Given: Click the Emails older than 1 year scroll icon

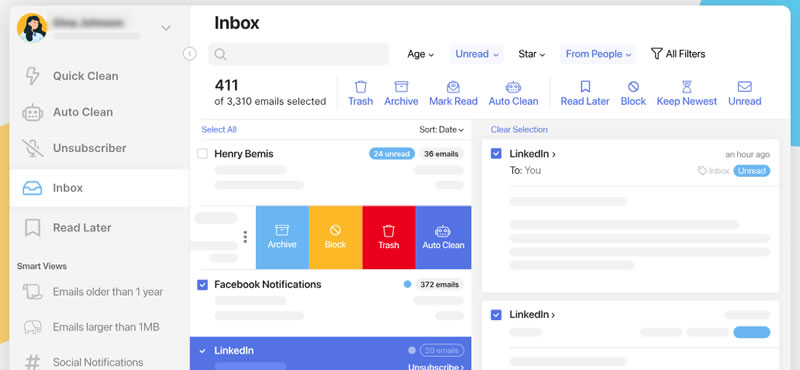Looking at the screenshot, I should [x=32, y=292].
